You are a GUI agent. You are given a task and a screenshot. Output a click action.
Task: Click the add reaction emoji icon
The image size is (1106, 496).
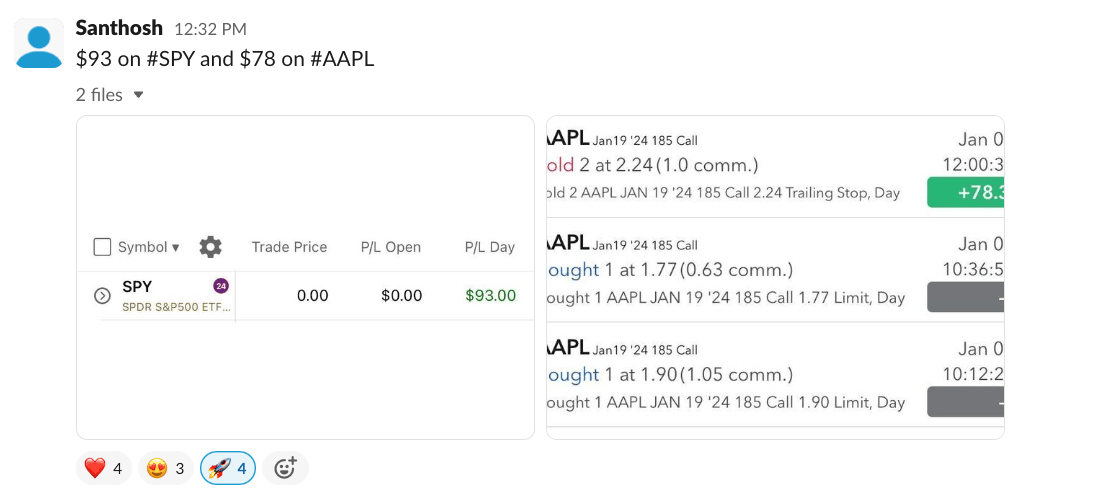point(285,468)
